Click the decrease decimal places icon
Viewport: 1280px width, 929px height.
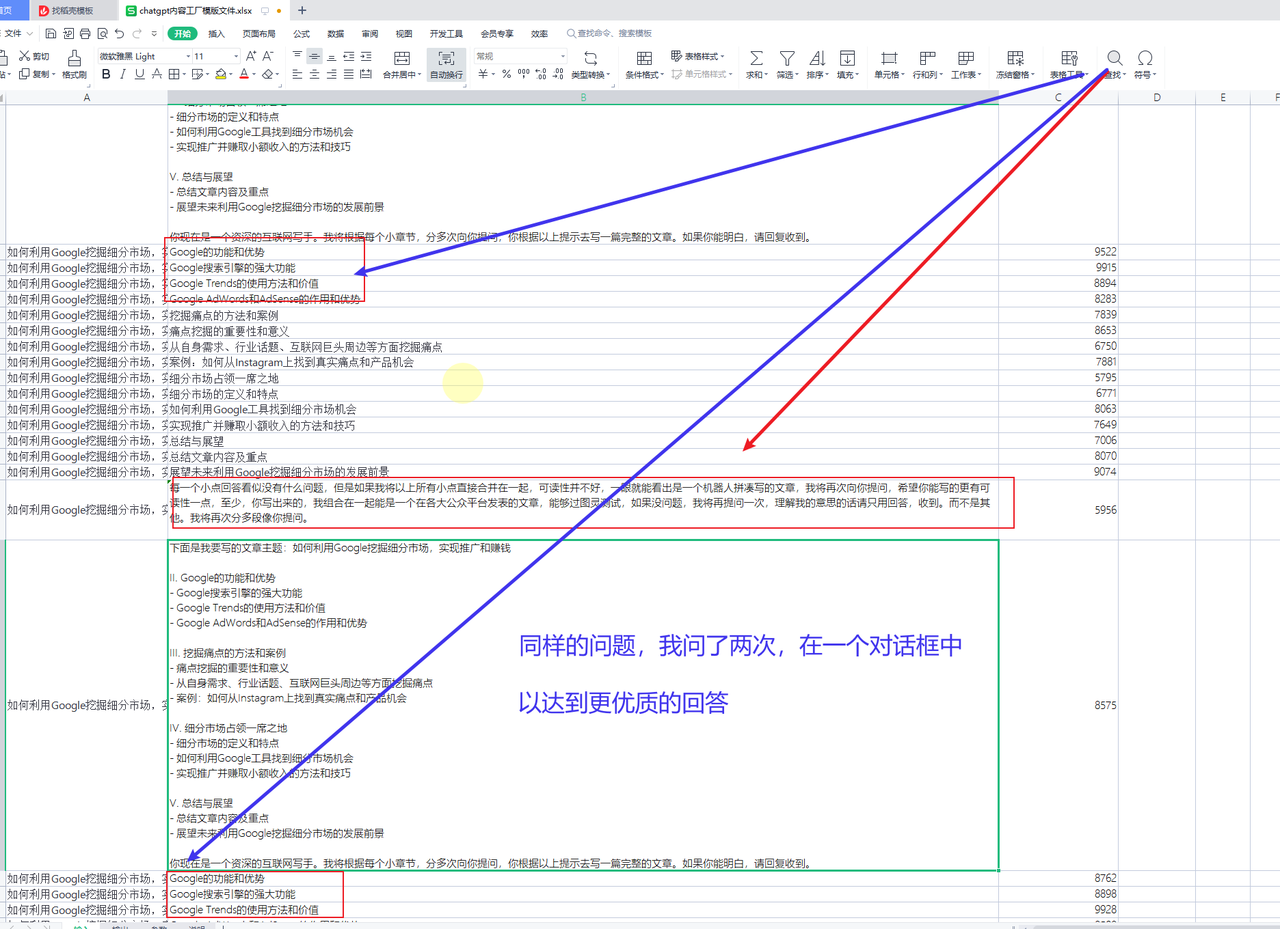tap(559, 74)
